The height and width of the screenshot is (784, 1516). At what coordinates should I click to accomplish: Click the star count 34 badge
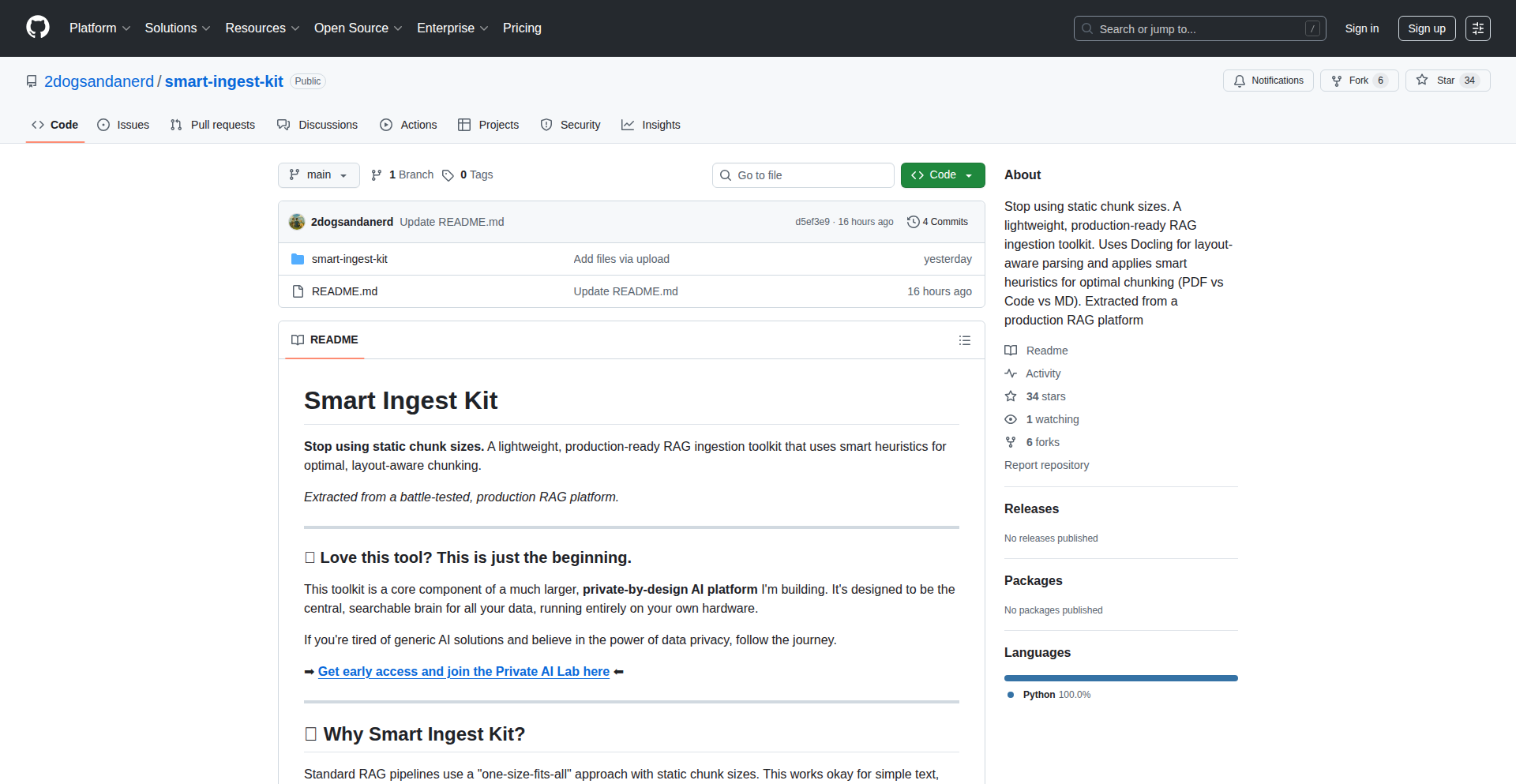(1469, 81)
